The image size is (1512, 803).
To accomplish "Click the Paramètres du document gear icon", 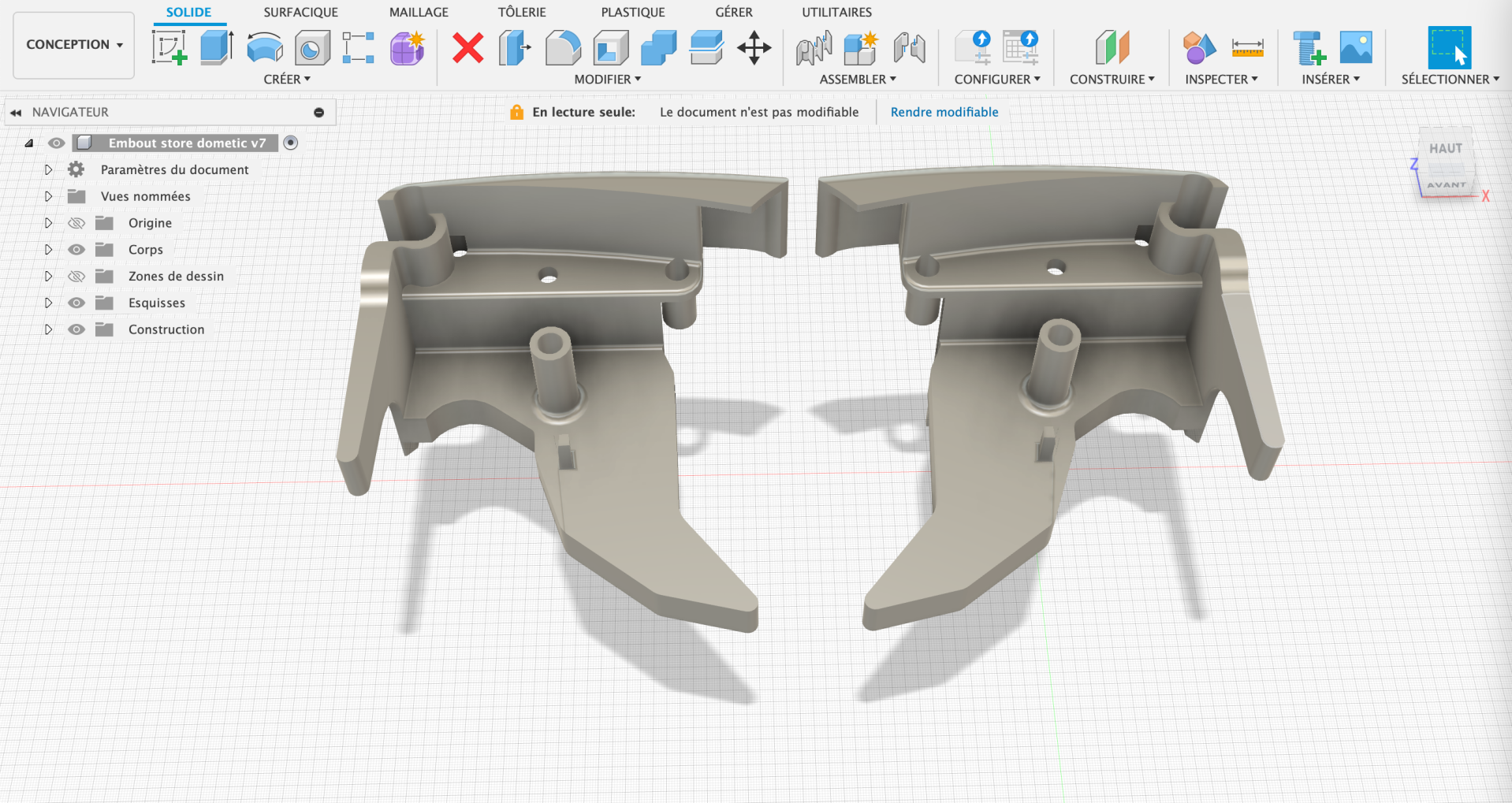I will coord(76,169).
